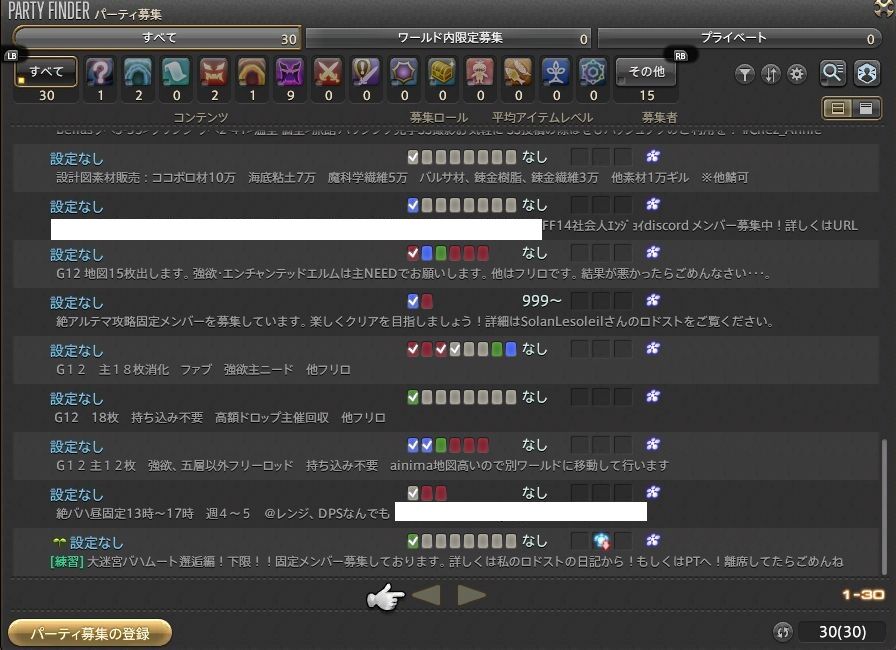Open listing 絶バハ昼固定13時~17時
This screenshot has height=650, width=896.
tap(446, 503)
